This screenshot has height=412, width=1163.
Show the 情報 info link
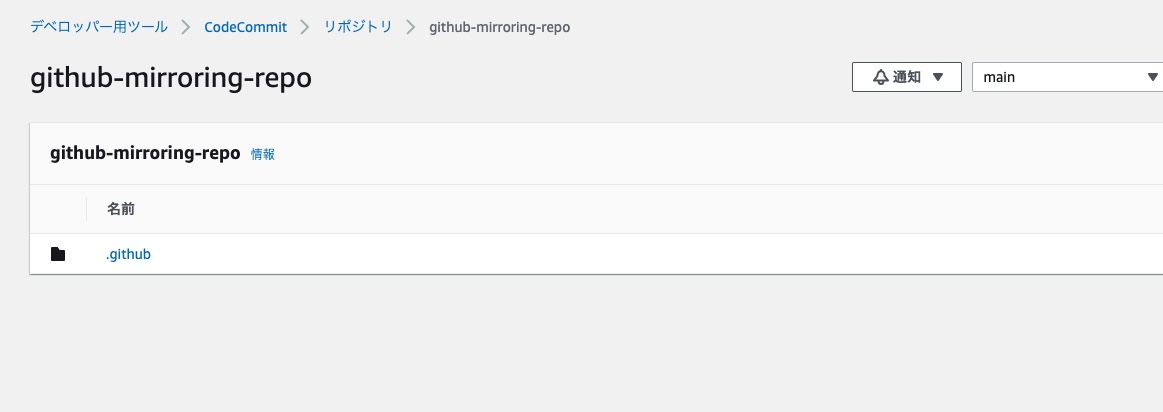[x=263, y=154]
